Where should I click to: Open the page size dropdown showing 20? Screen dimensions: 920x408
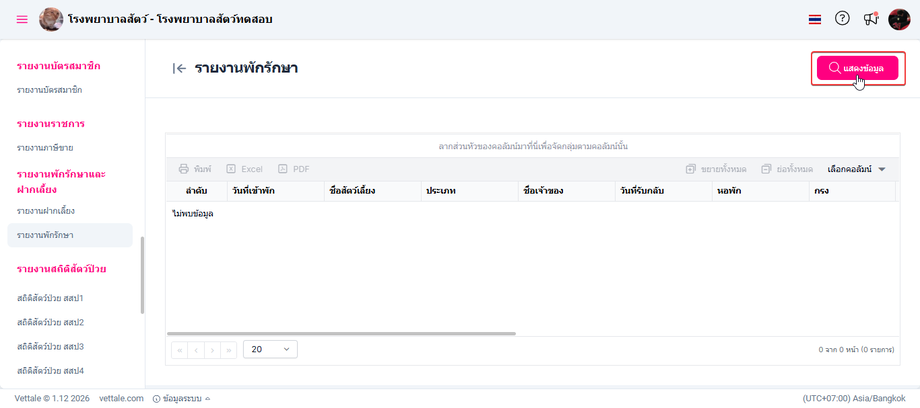pos(270,349)
